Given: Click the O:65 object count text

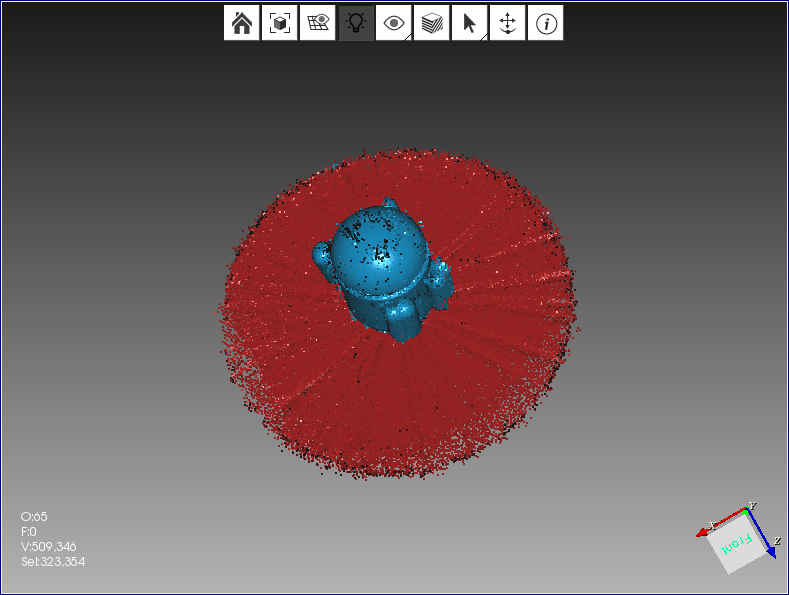Looking at the screenshot, I should click(34, 516).
